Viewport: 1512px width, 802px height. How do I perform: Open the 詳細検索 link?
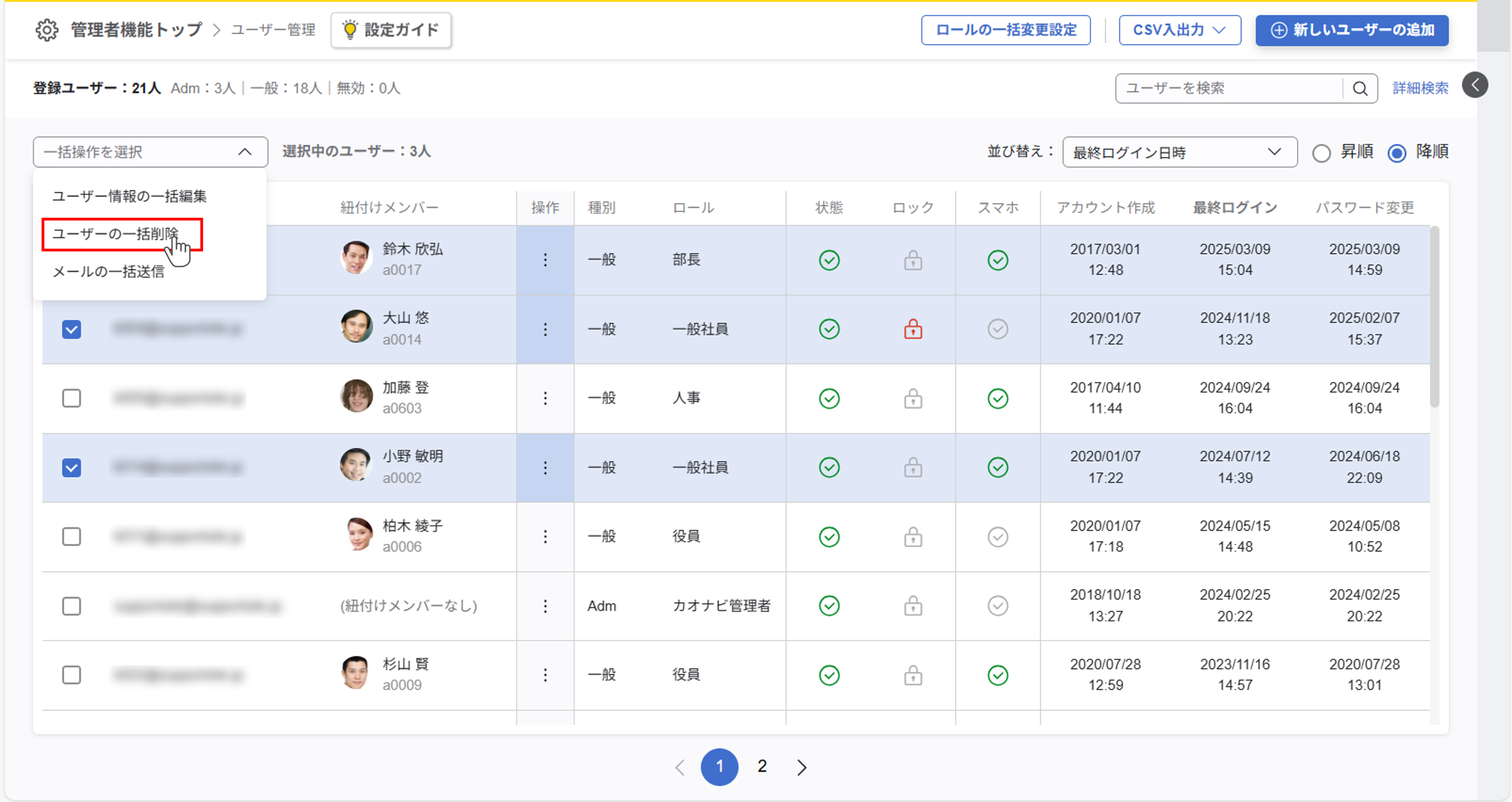coord(1420,89)
